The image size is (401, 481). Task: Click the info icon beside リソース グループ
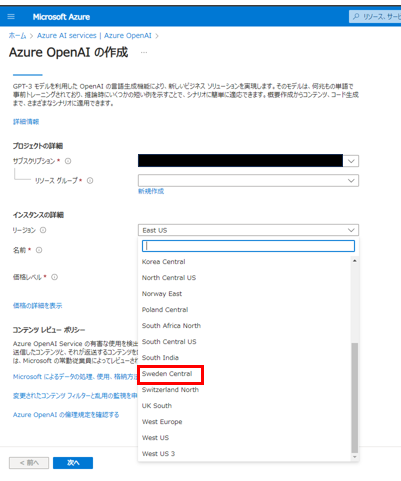click(90, 181)
